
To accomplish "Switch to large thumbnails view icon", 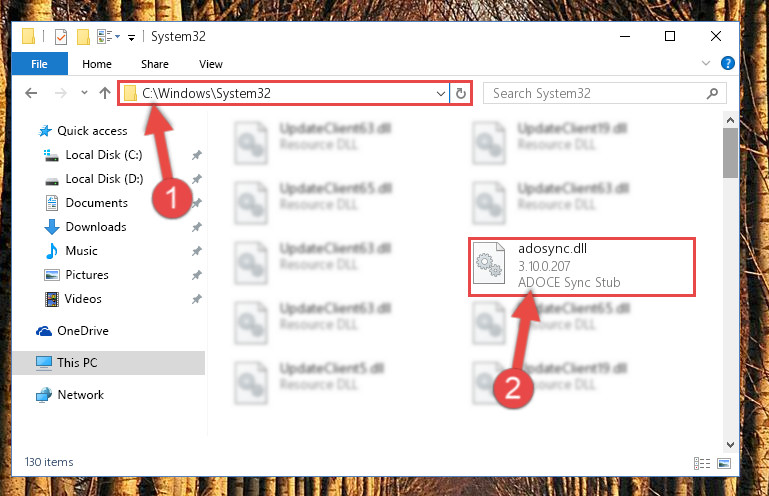I will (724, 463).
